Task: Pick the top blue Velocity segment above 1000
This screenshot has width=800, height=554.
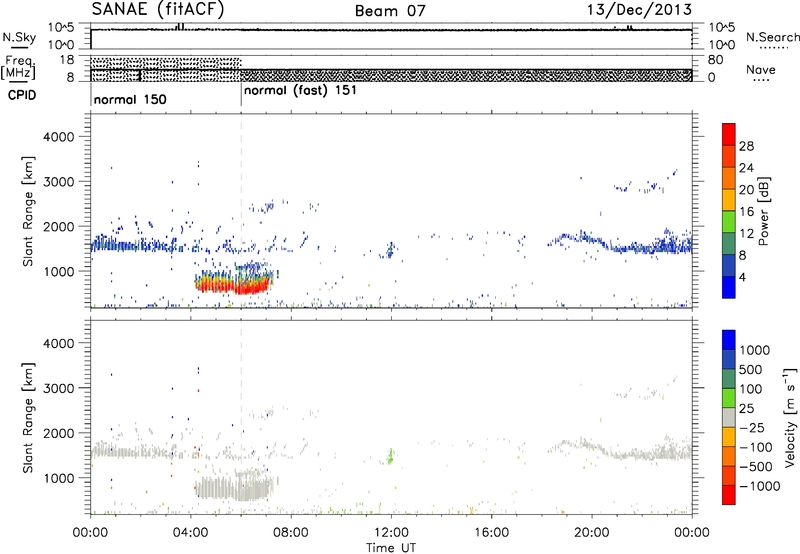Action: tap(729, 340)
